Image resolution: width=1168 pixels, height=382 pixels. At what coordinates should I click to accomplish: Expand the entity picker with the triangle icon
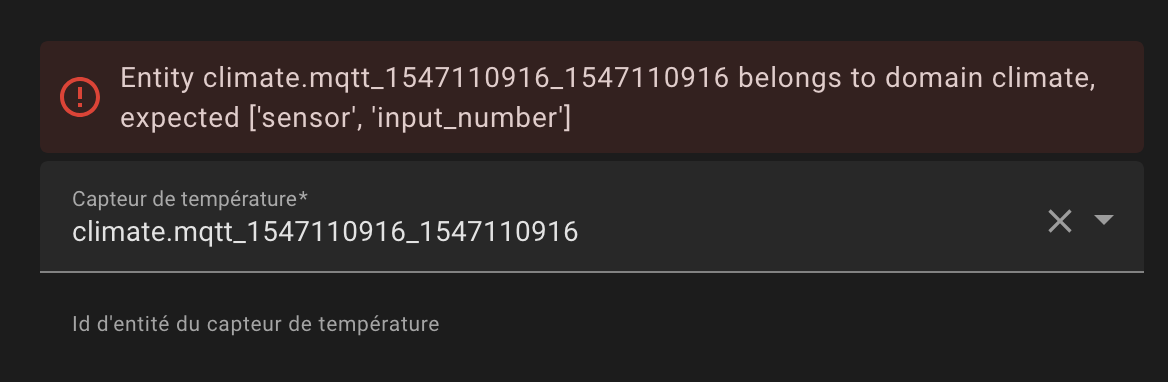tap(1103, 220)
